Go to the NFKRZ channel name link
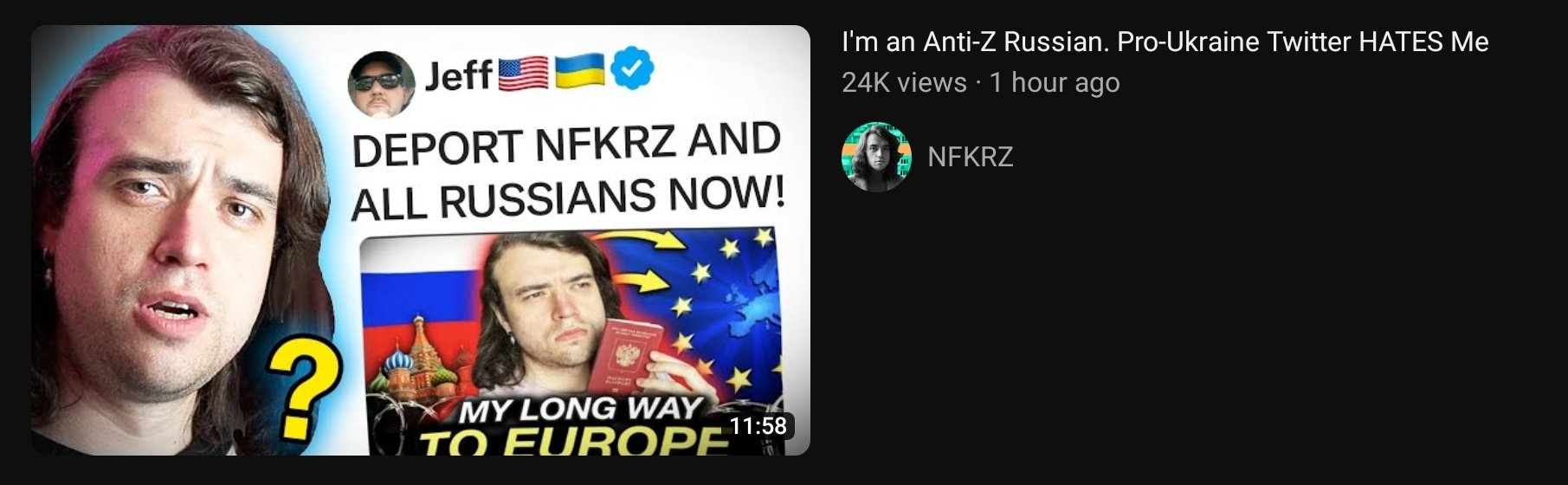This screenshot has width=1568, height=485. (x=970, y=157)
